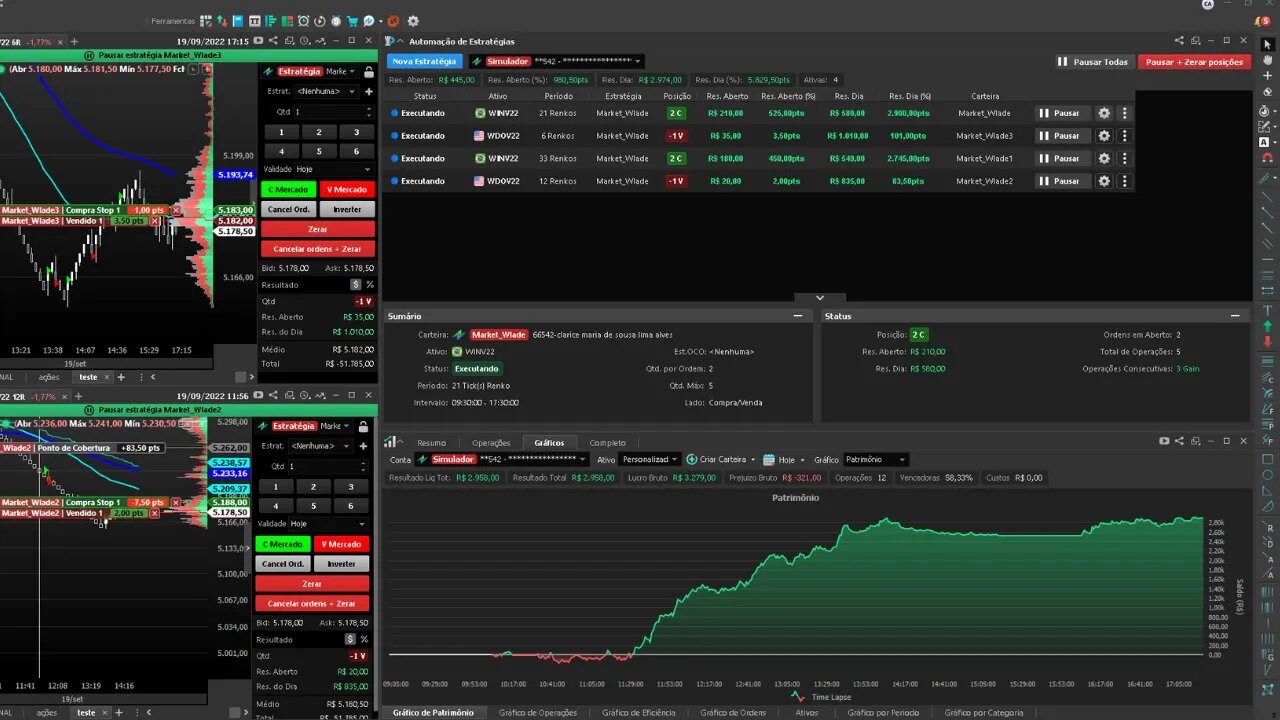Collapse the Sumário section with minus
1280x720 pixels.
798,316
